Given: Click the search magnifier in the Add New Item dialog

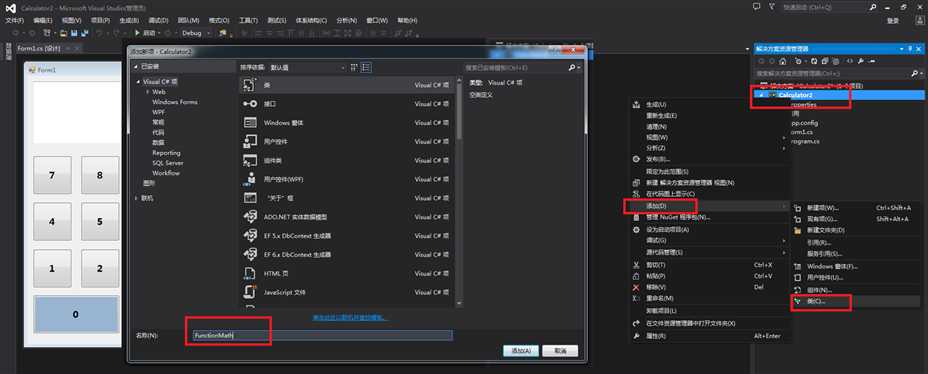Looking at the screenshot, I should (x=572, y=67).
